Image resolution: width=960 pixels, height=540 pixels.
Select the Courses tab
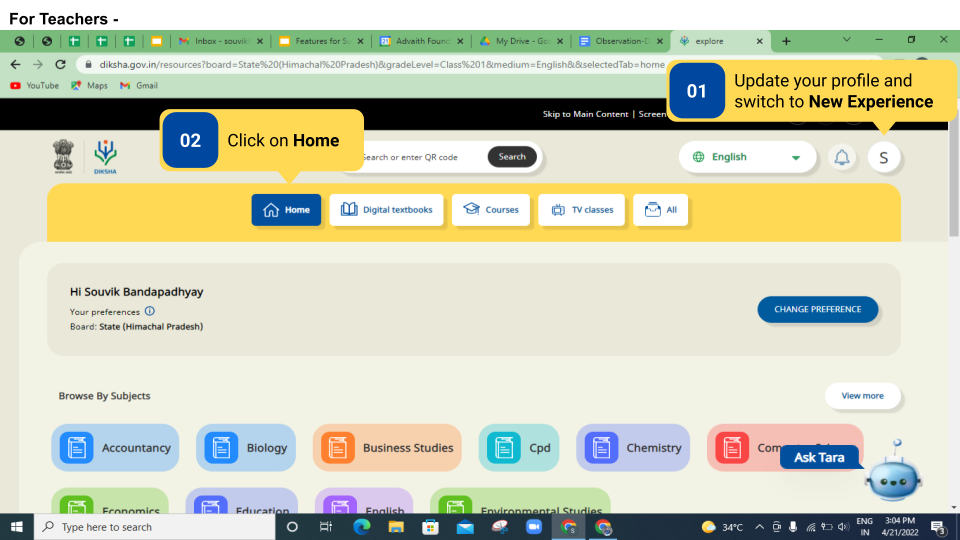(x=491, y=210)
